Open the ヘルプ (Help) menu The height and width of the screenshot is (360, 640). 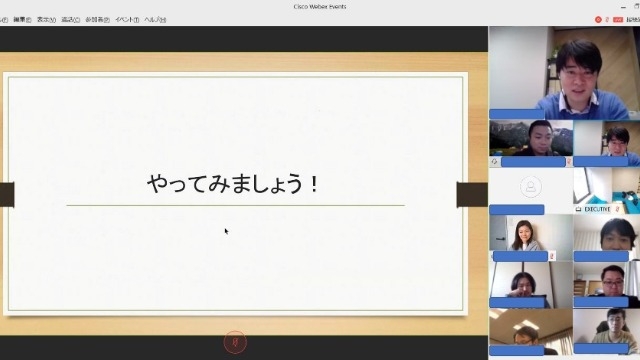tap(155, 20)
